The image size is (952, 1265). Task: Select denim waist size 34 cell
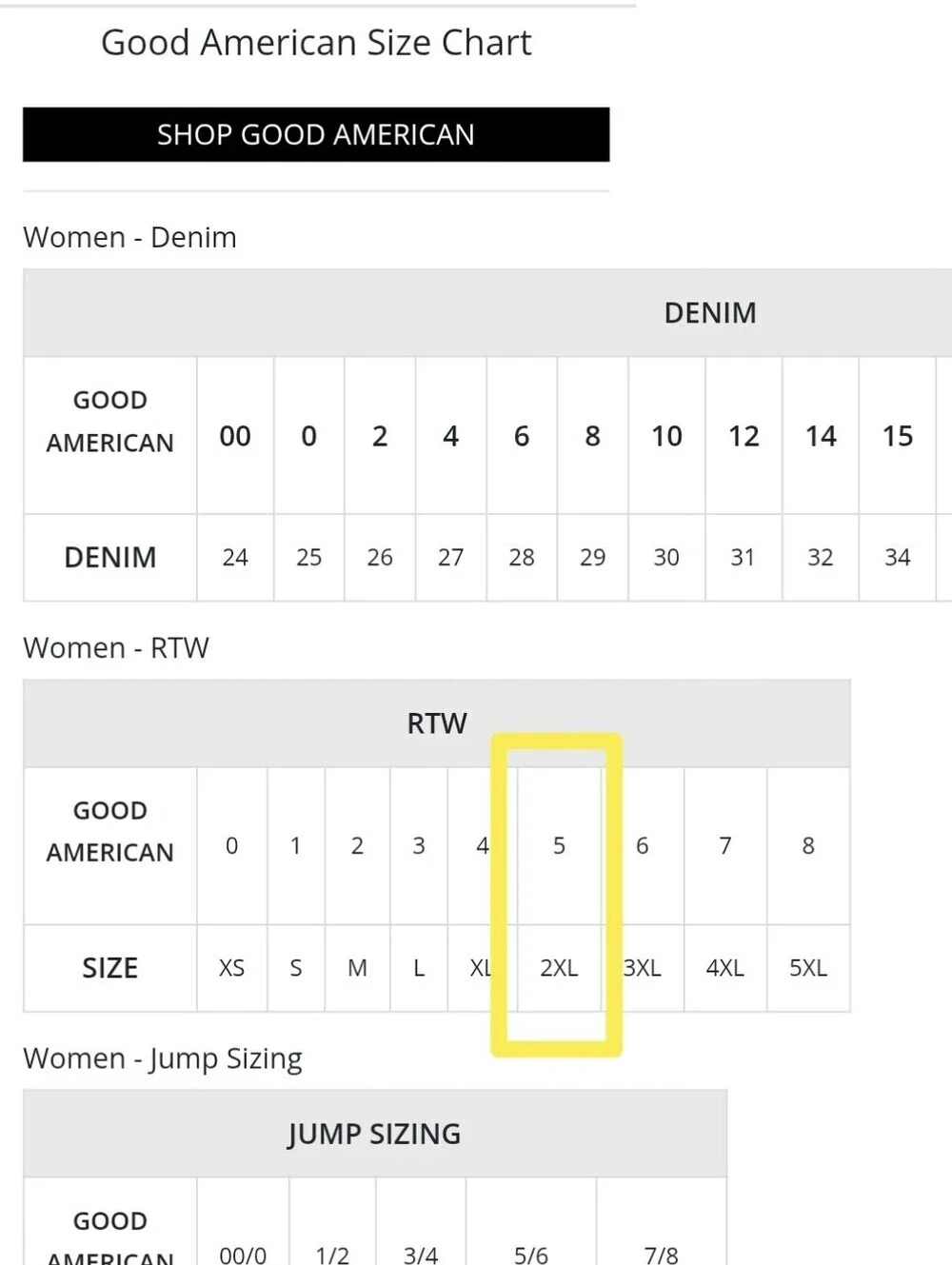[898, 558]
